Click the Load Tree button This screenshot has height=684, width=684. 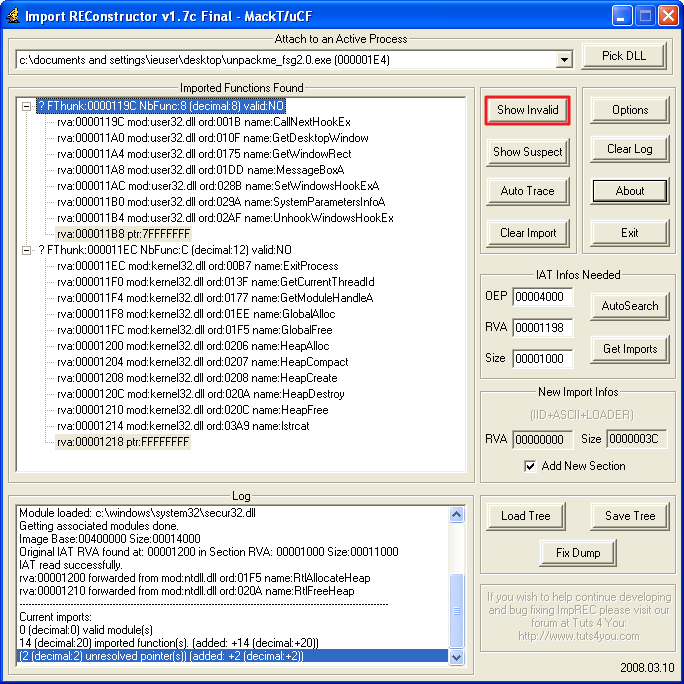point(525,516)
